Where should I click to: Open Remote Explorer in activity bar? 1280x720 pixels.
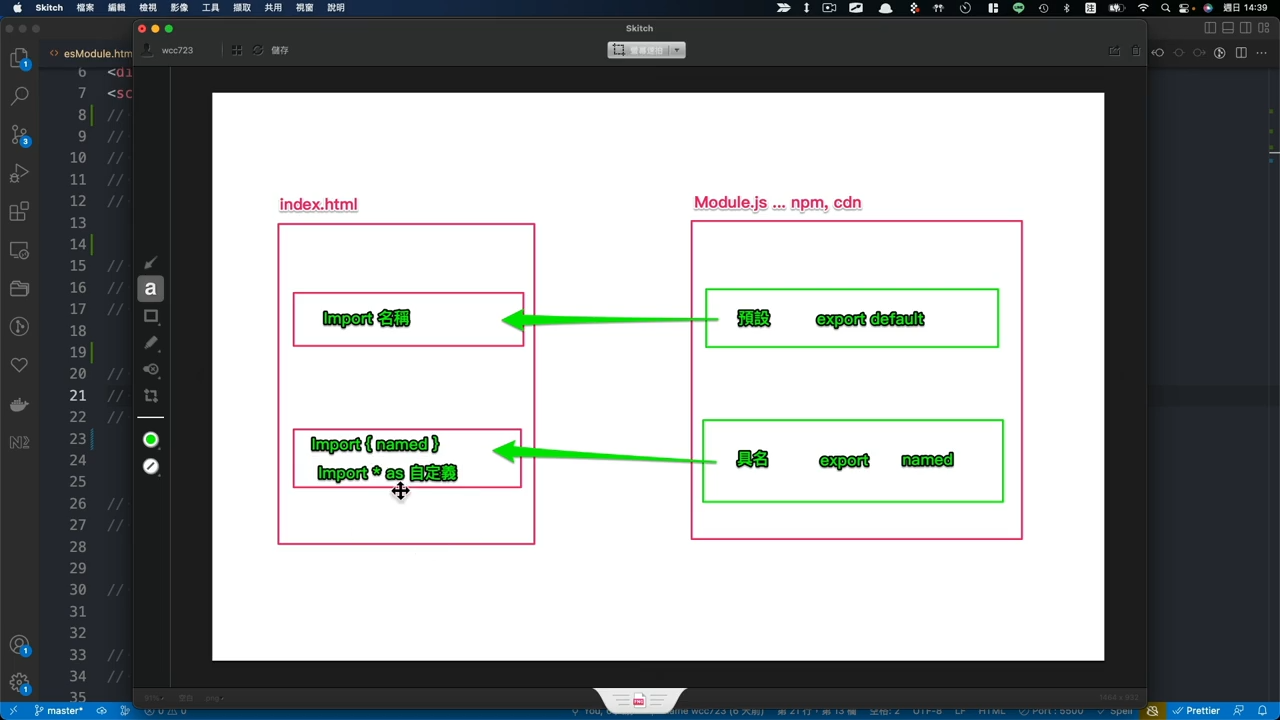pyautogui.click(x=19, y=250)
